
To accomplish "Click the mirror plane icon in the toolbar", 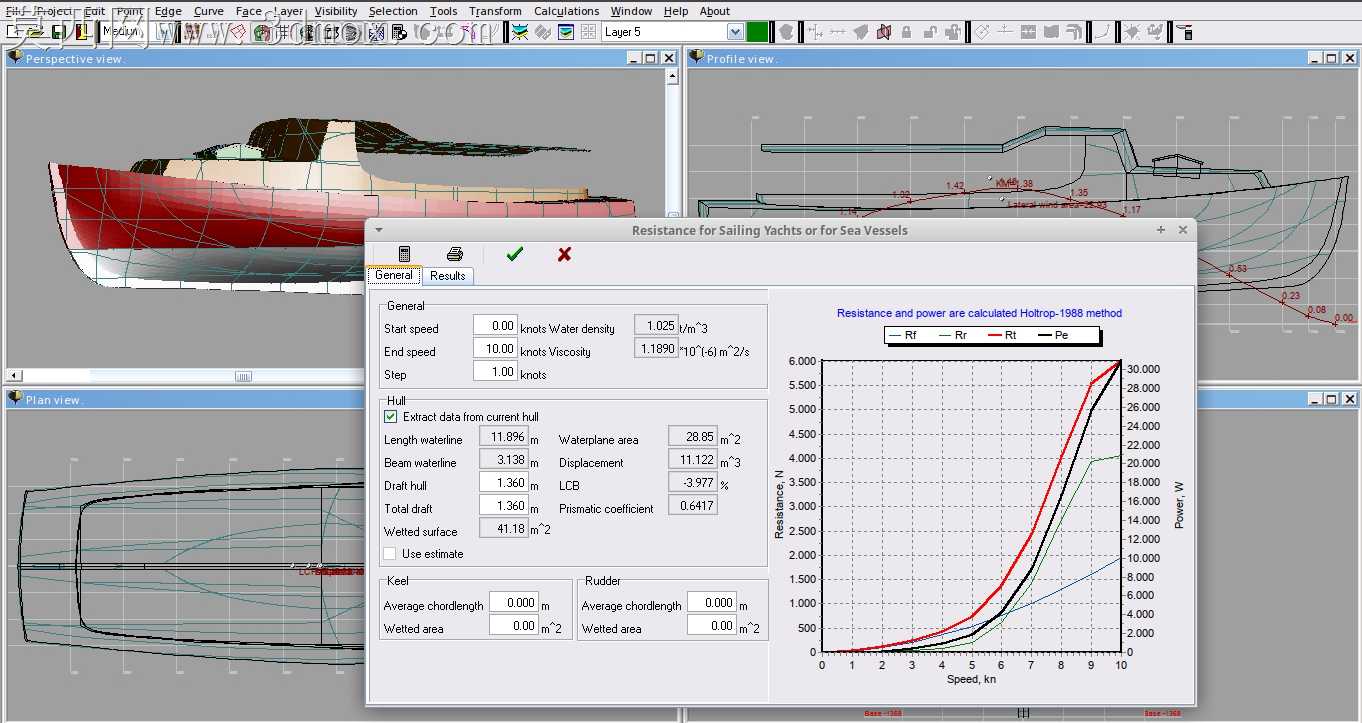I will tap(883, 32).
